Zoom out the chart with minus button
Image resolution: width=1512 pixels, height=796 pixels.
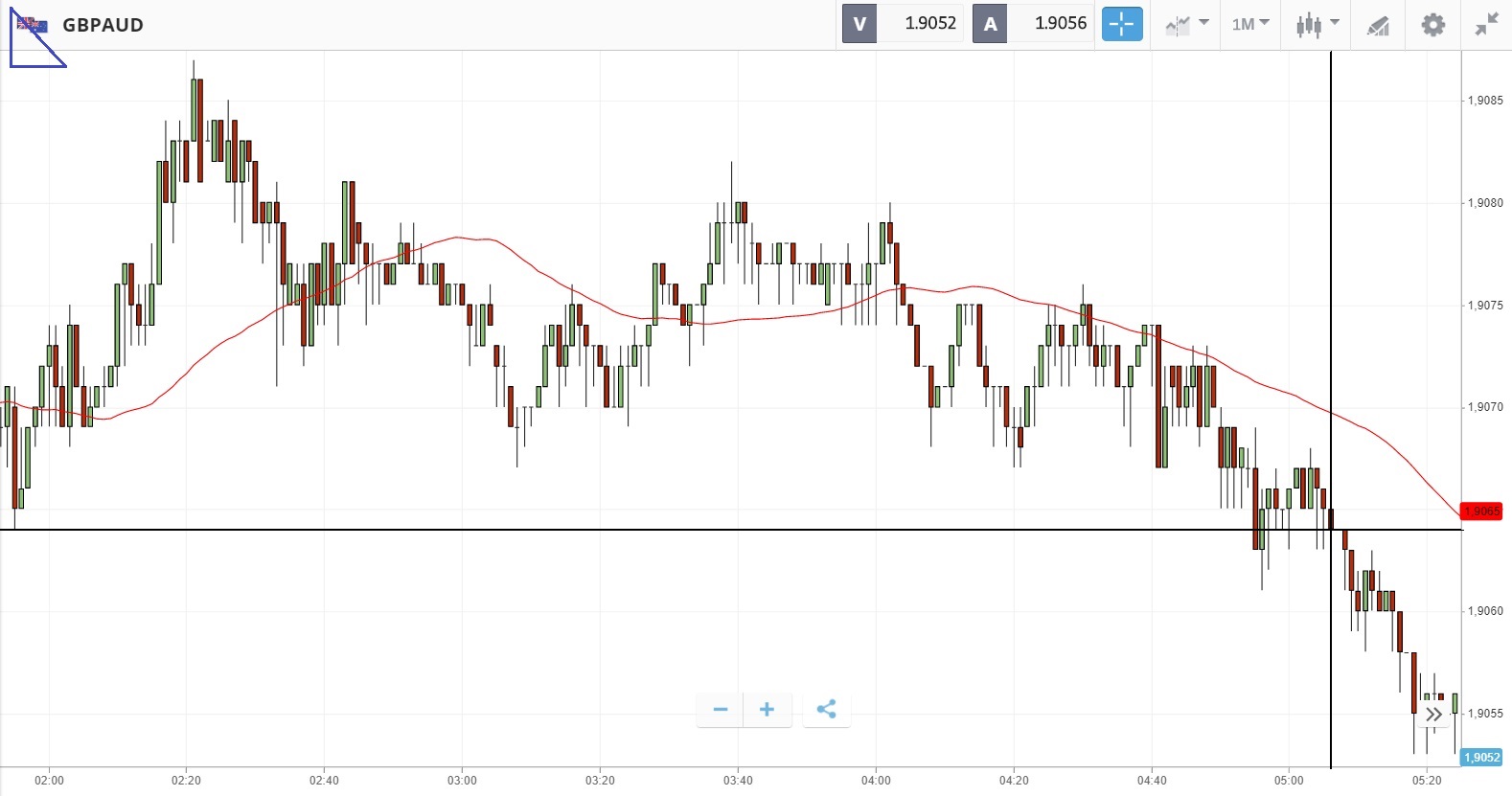(x=721, y=710)
